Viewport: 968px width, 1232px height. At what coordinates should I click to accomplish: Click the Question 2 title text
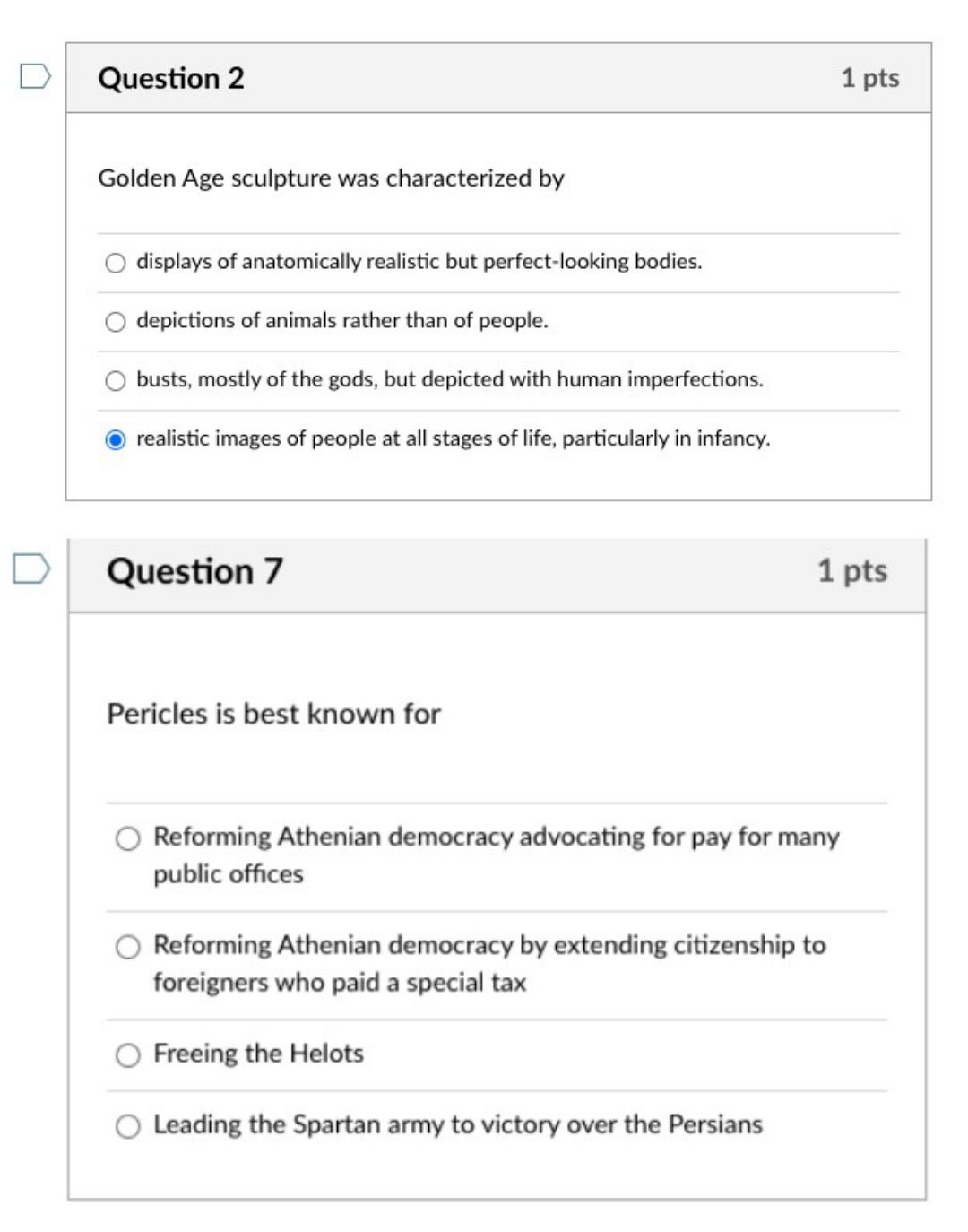[x=174, y=80]
